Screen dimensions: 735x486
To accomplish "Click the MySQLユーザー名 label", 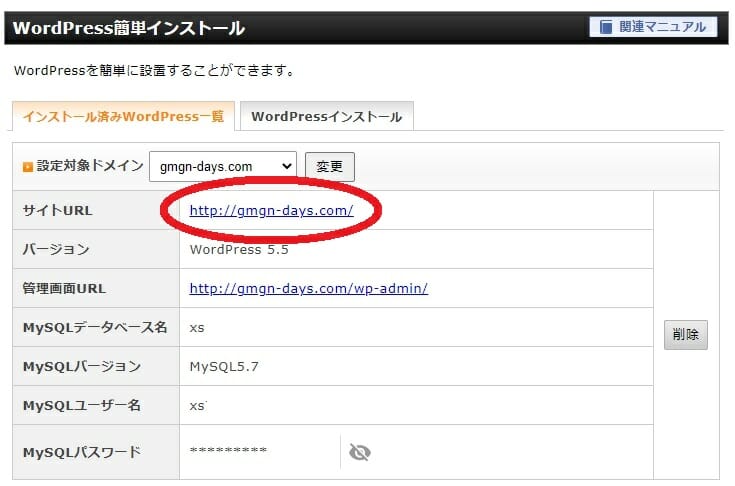I will (82, 405).
